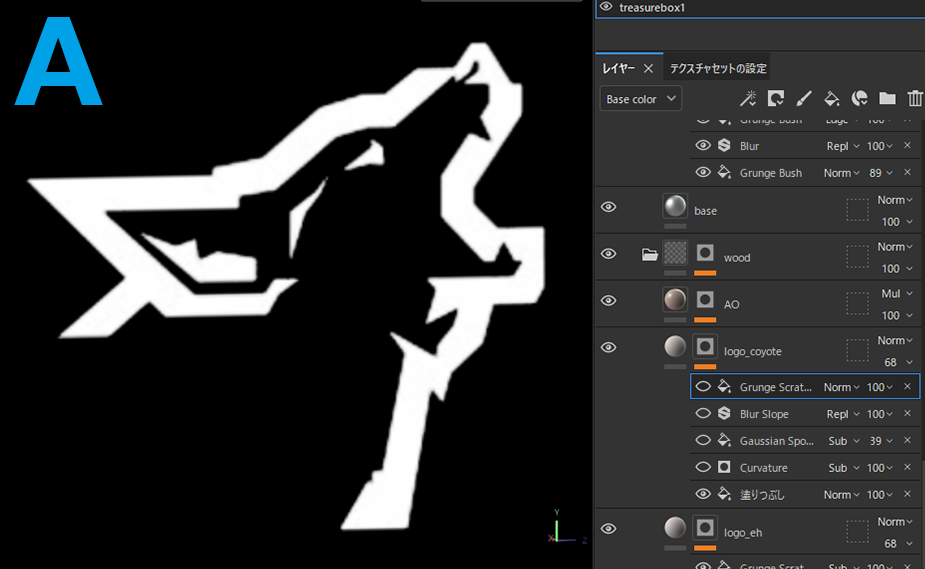Image resolution: width=925 pixels, height=569 pixels.
Task: Click the add effect magic wand icon
Action: [x=747, y=98]
